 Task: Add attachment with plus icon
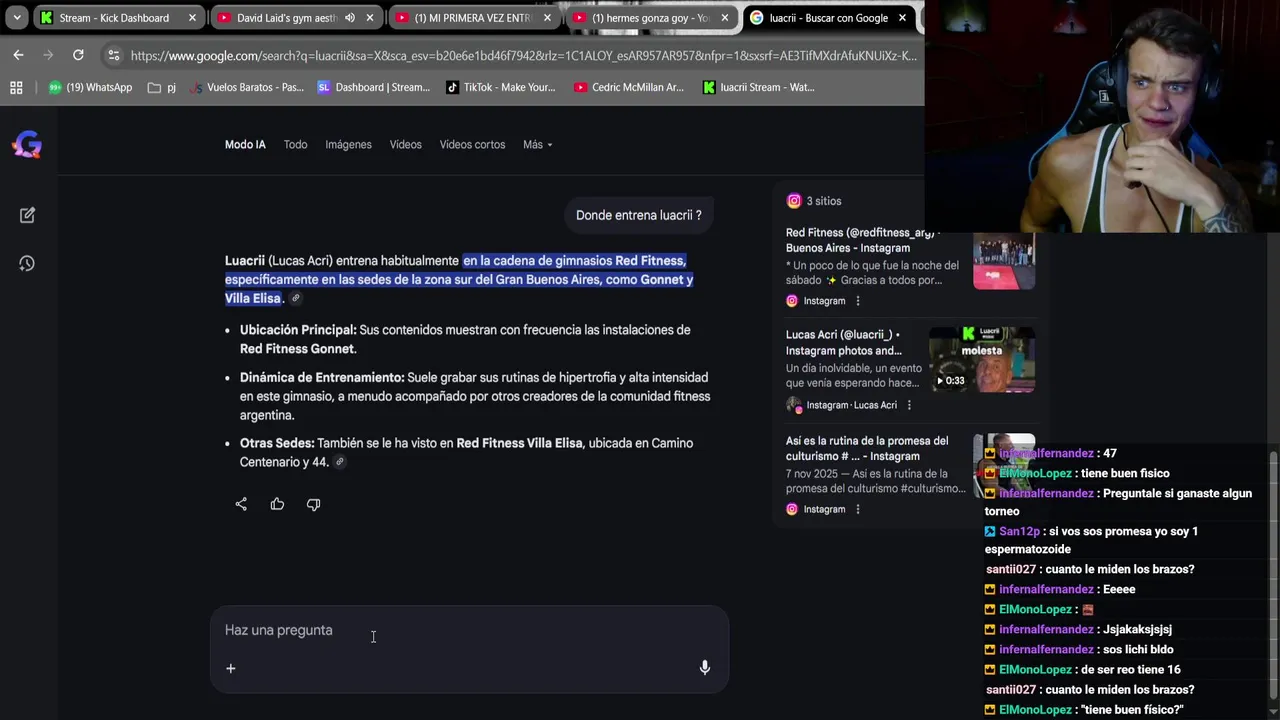tap(230, 668)
